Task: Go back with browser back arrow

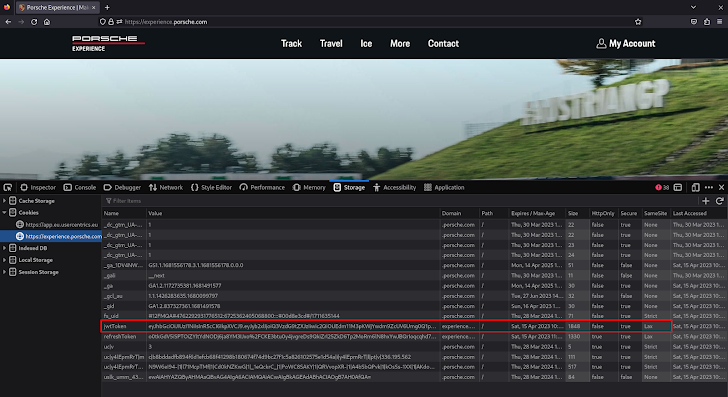Action: coord(8,22)
